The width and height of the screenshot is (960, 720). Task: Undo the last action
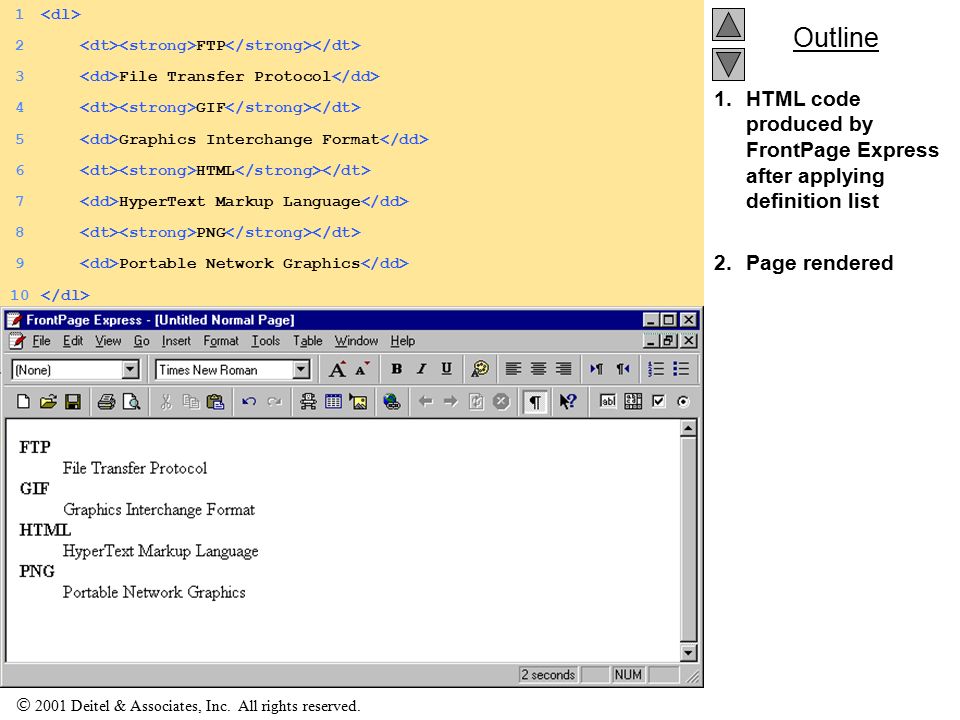tap(249, 402)
